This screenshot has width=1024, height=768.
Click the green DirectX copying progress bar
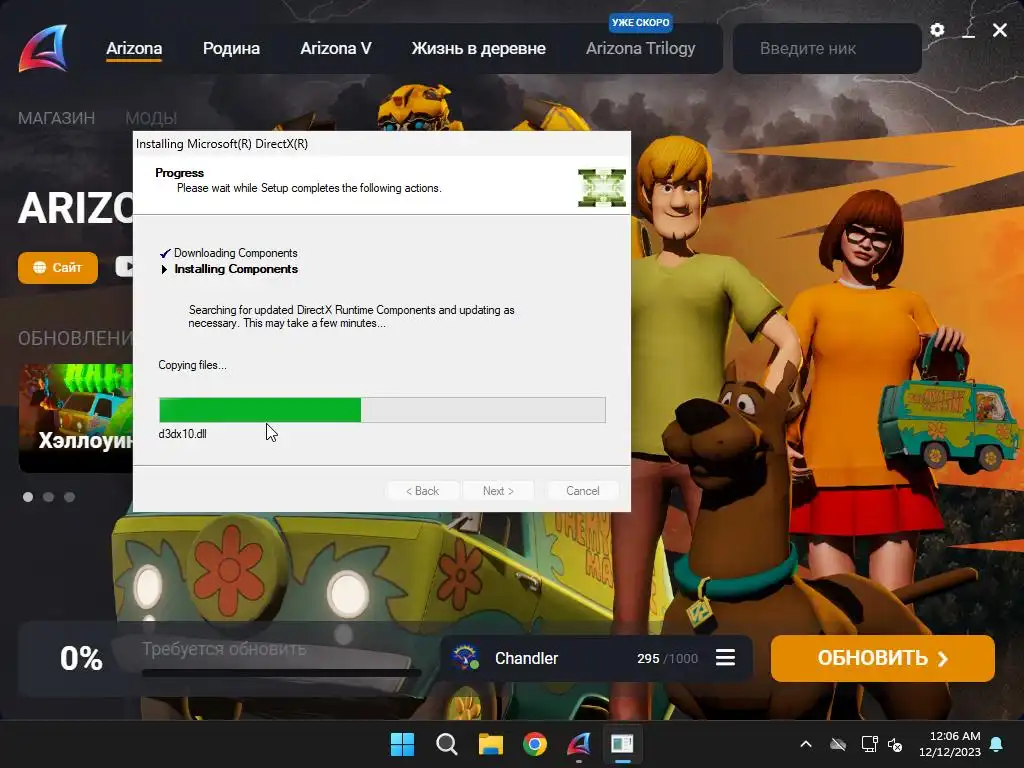[x=382, y=410]
